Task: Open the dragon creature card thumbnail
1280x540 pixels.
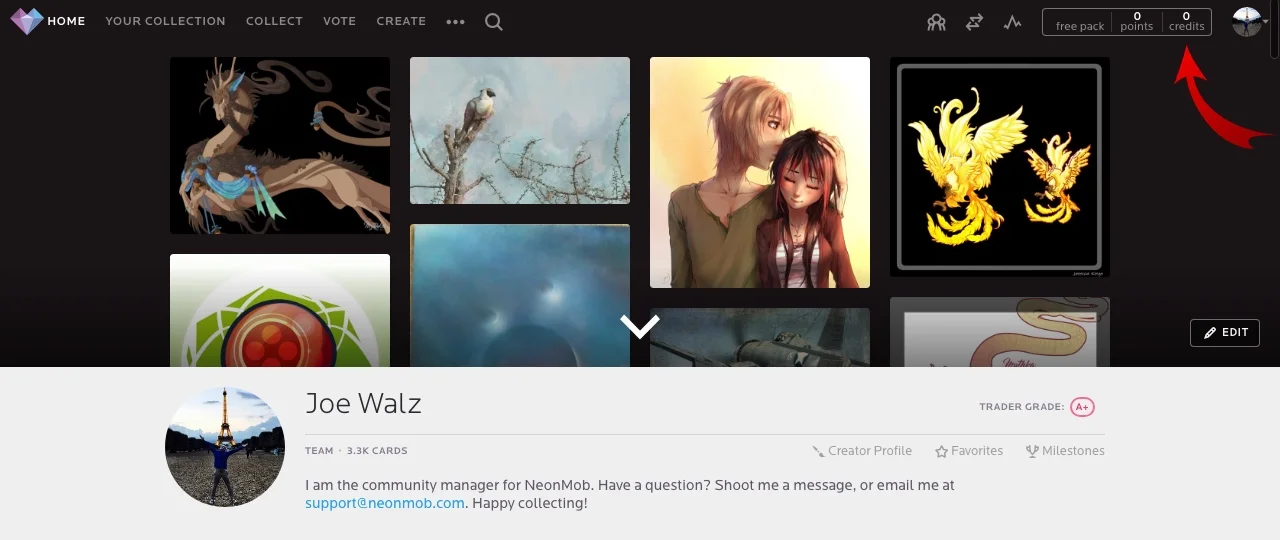Action: coord(280,145)
